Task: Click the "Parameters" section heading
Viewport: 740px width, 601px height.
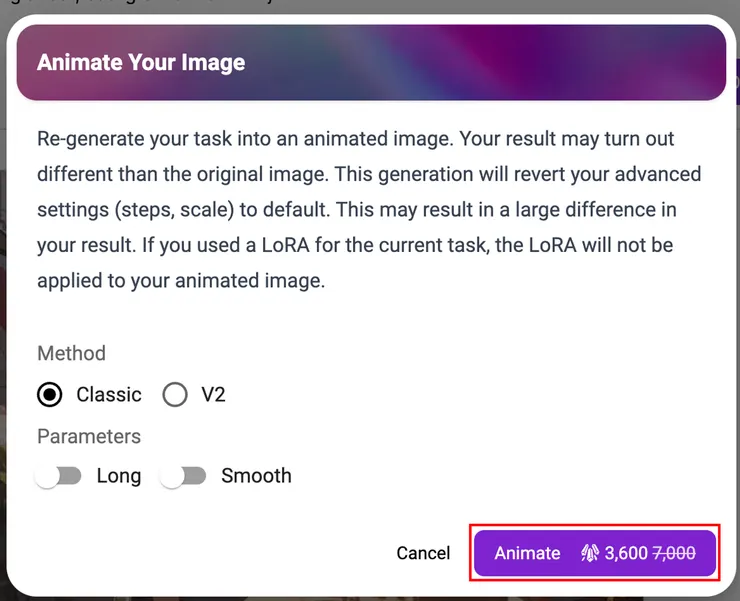Action: pyautogui.click(x=89, y=436)
